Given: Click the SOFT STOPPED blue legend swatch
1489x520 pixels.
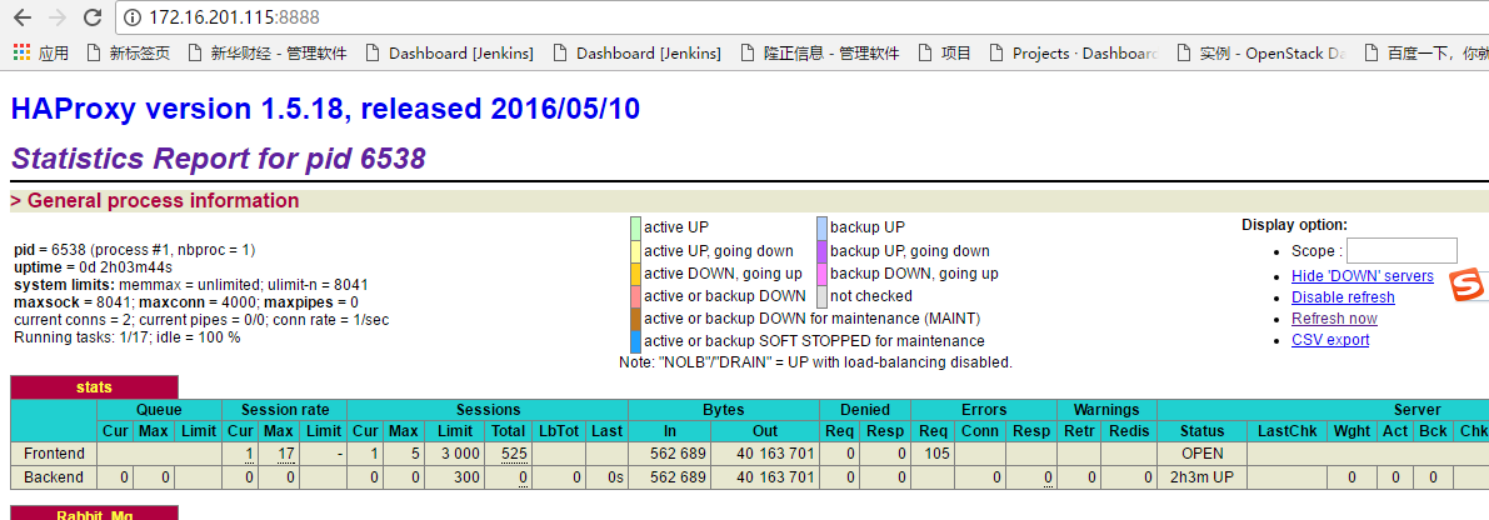Looking at the screenshot, I should (635, 341).
